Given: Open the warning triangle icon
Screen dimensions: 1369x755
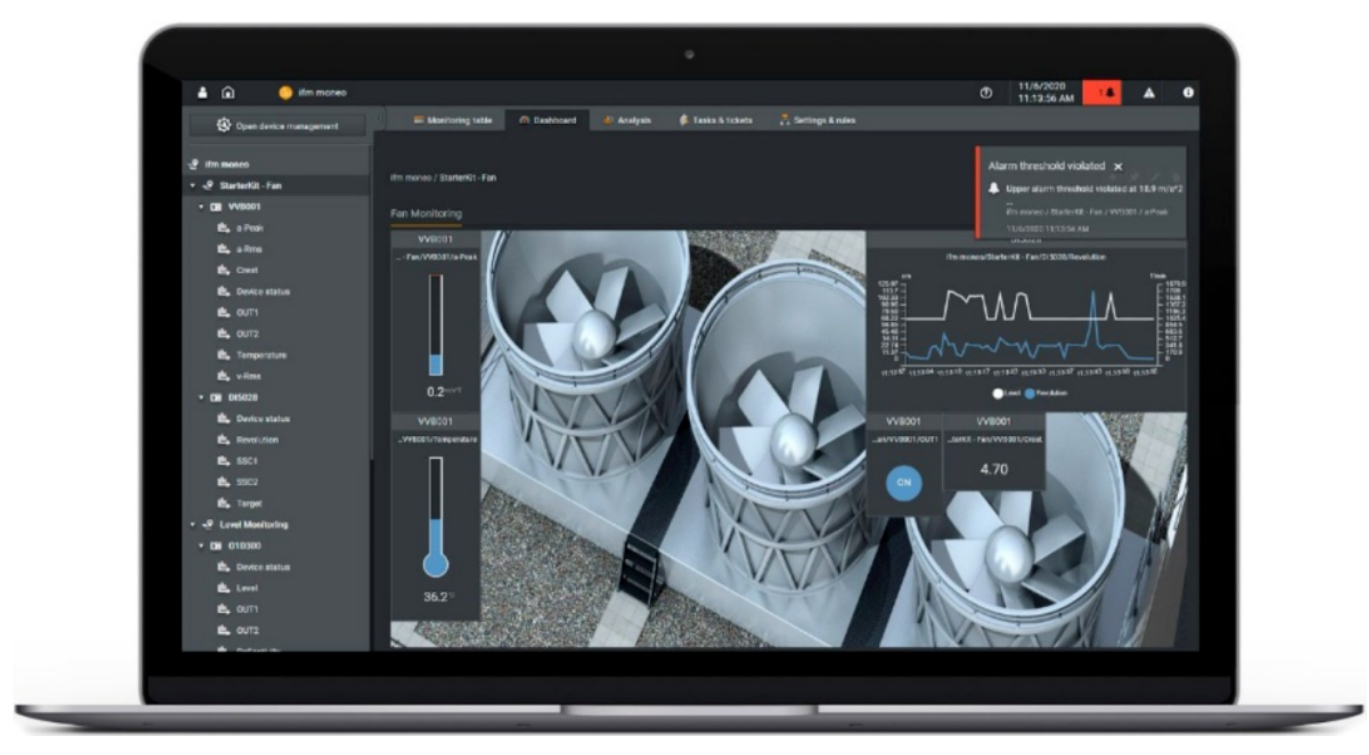Looking at the screenshot, I should [1149, 93].
